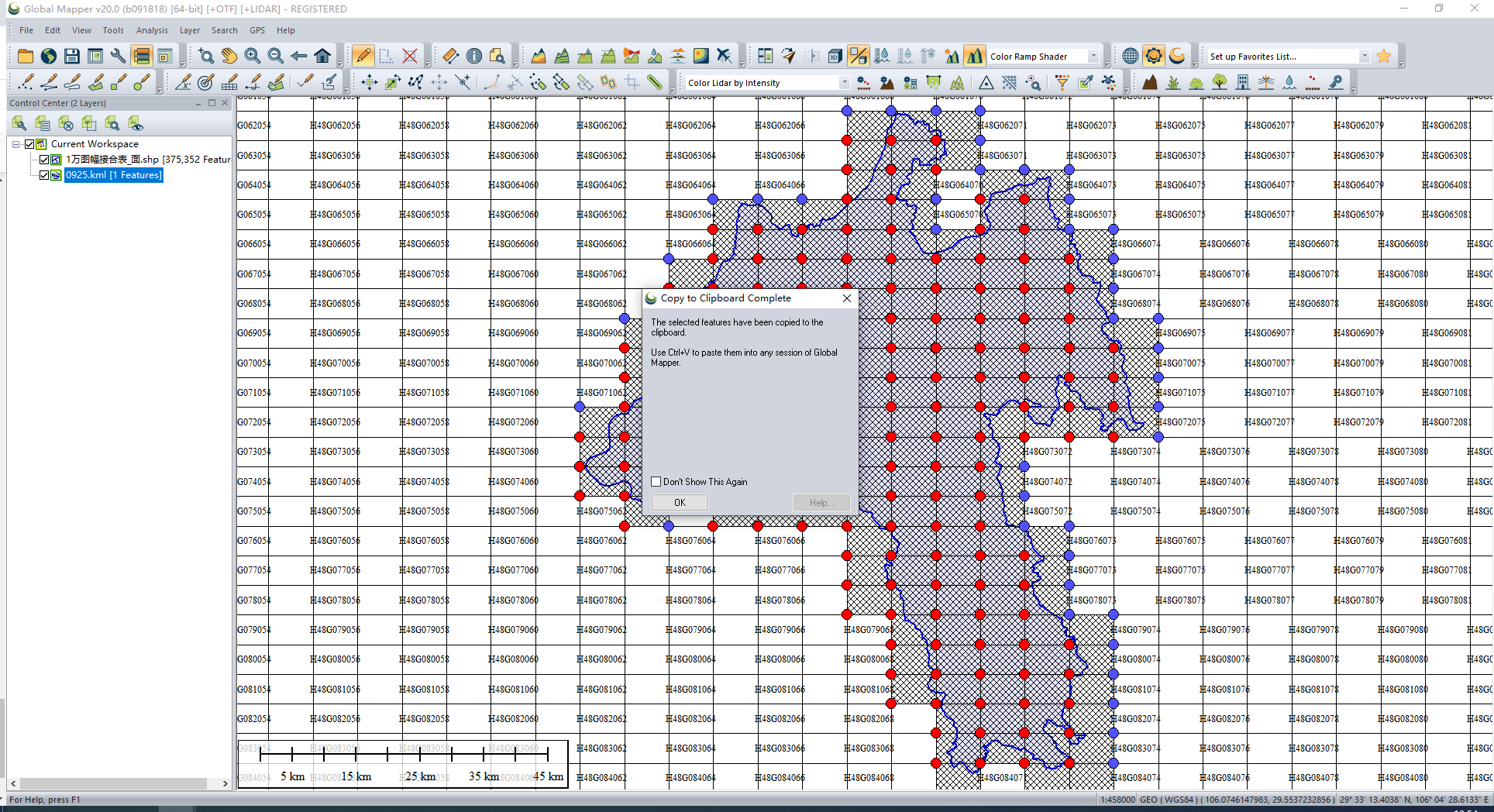Close the Control Center panel

pos(225,103)
